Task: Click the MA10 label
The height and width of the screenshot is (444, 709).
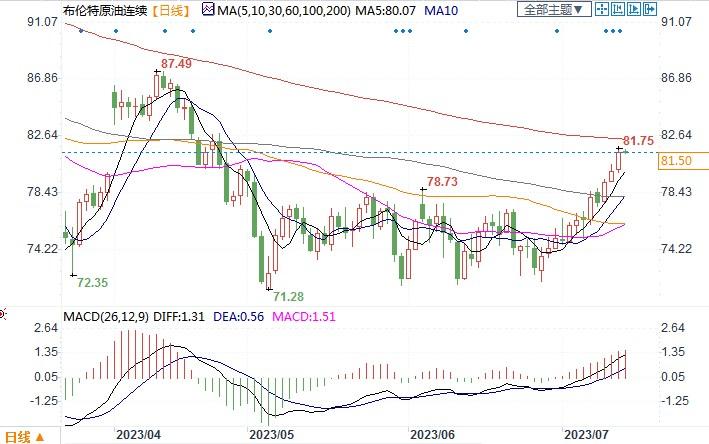Action: (x=441, y=10)
